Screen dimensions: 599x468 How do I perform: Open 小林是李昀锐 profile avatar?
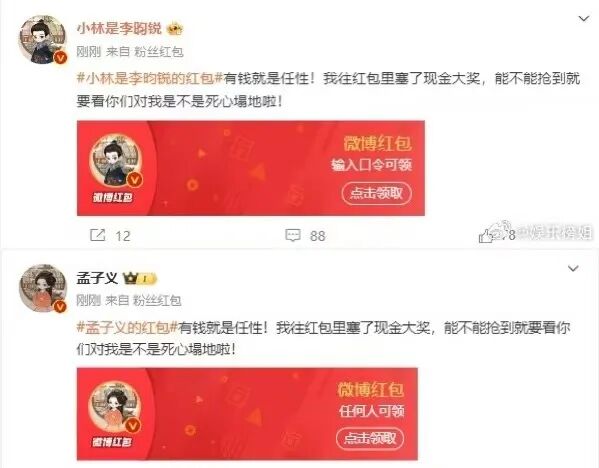pos(43,40)
